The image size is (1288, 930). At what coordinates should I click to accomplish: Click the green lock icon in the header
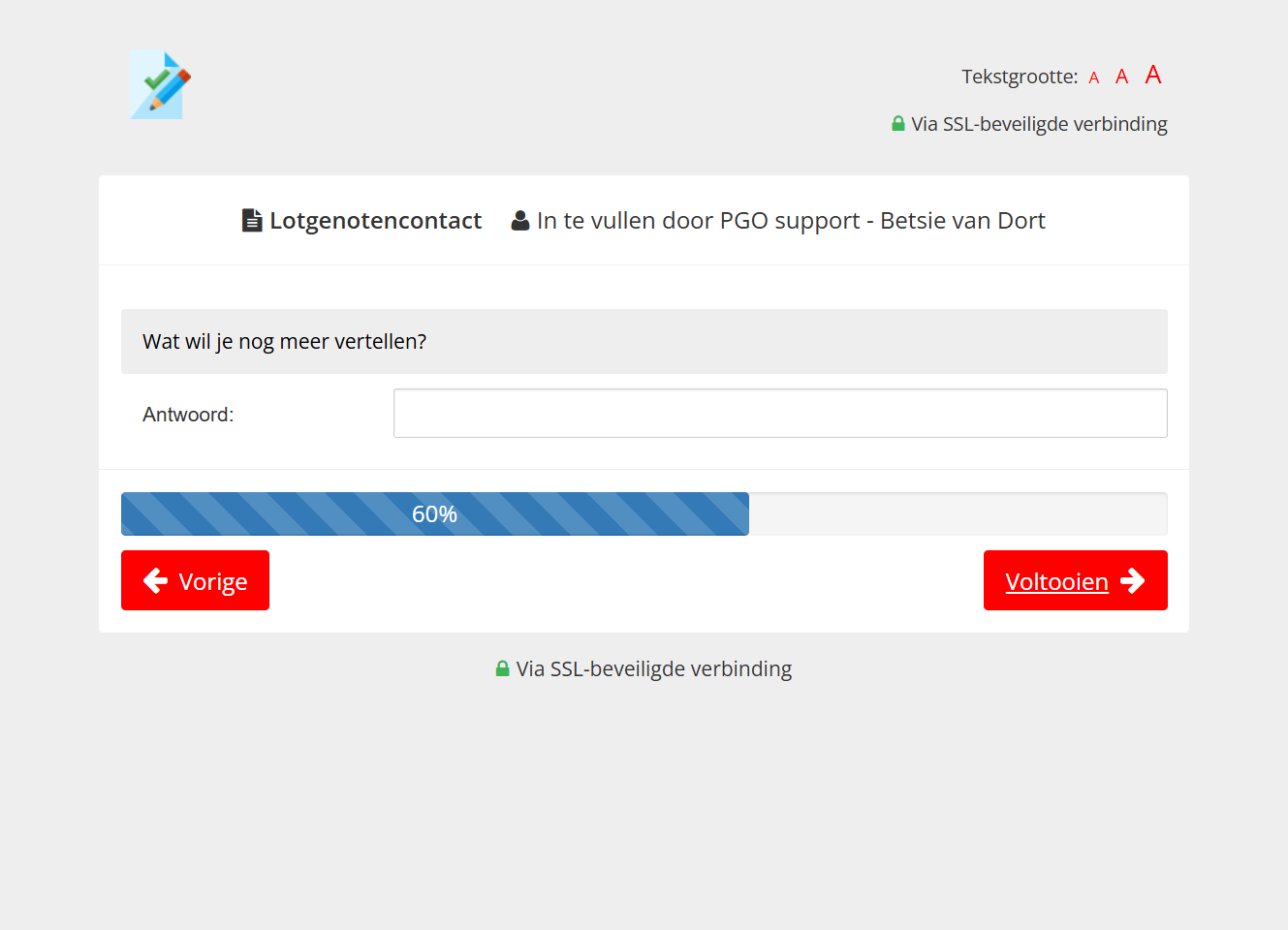click(898, 124)
